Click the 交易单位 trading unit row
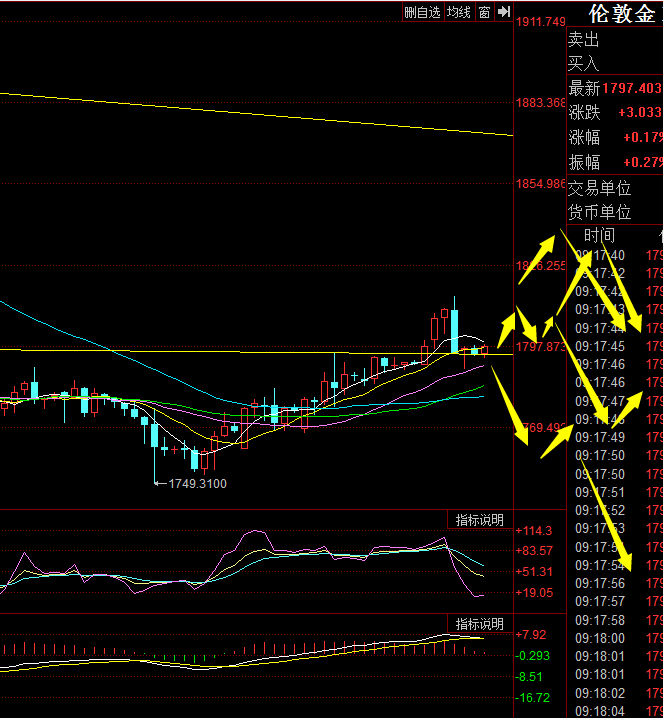Screen dimensions: 663x718 pyautogui.click(x=600, y=188)
